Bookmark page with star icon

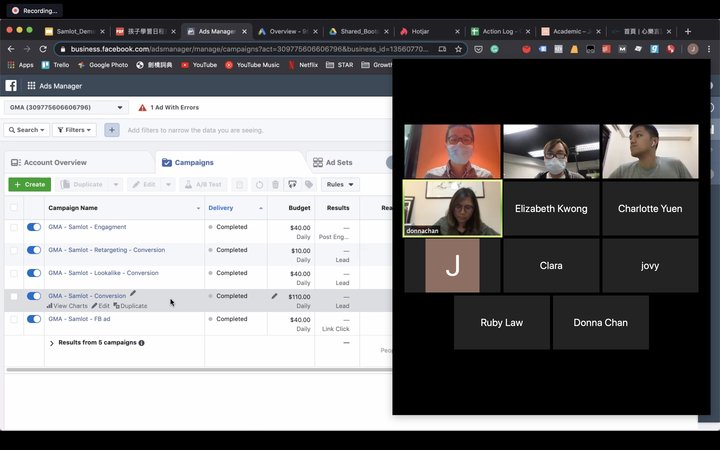point(458,49)
